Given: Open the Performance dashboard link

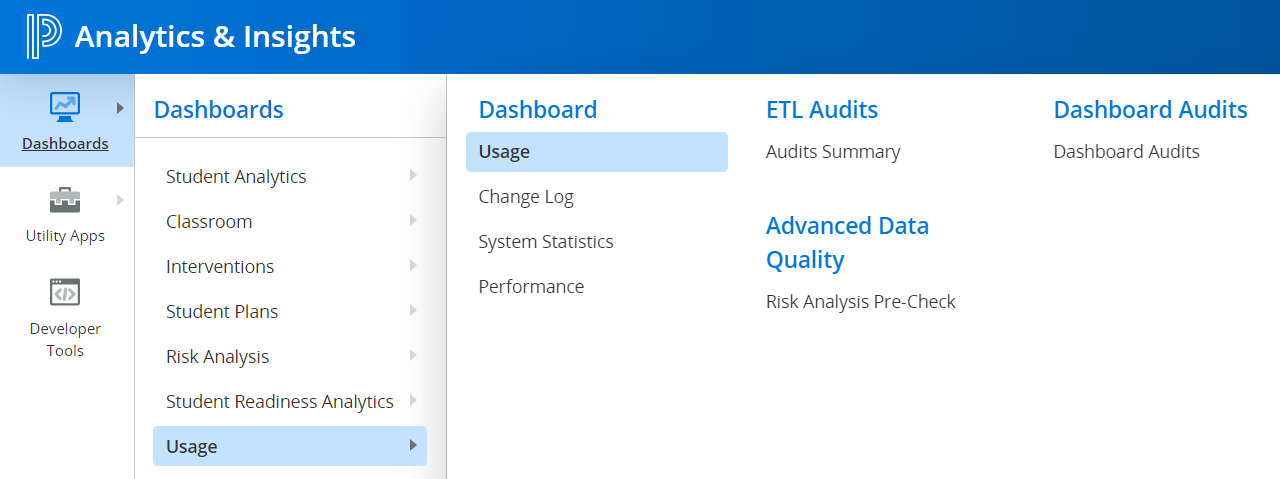Looking at the screenshot, I should point(531,287).
